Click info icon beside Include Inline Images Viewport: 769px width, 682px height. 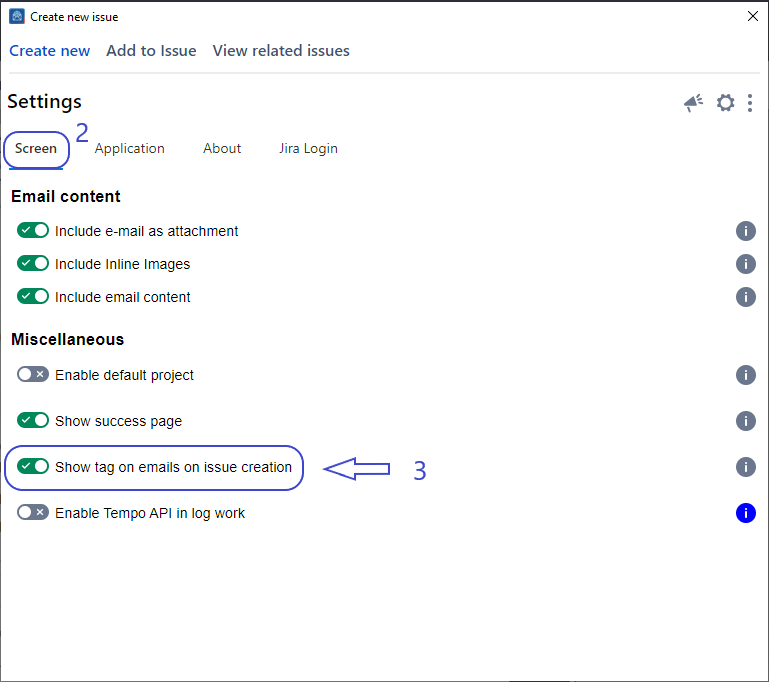(x=746, y=264)
